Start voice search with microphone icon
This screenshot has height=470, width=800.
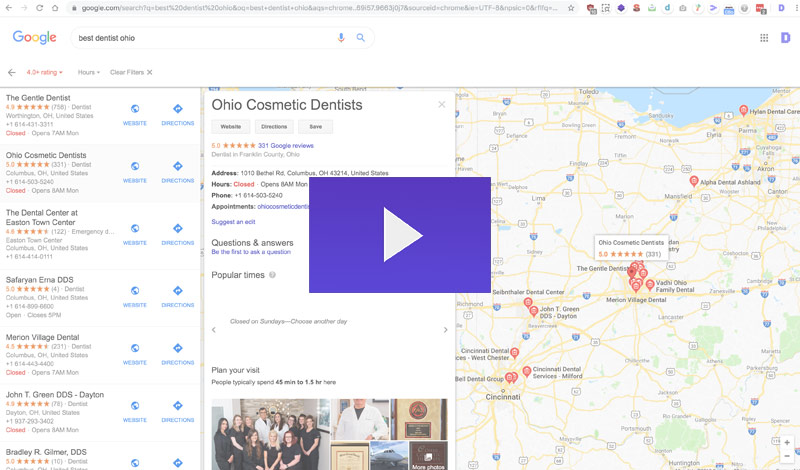coord(341,38)
